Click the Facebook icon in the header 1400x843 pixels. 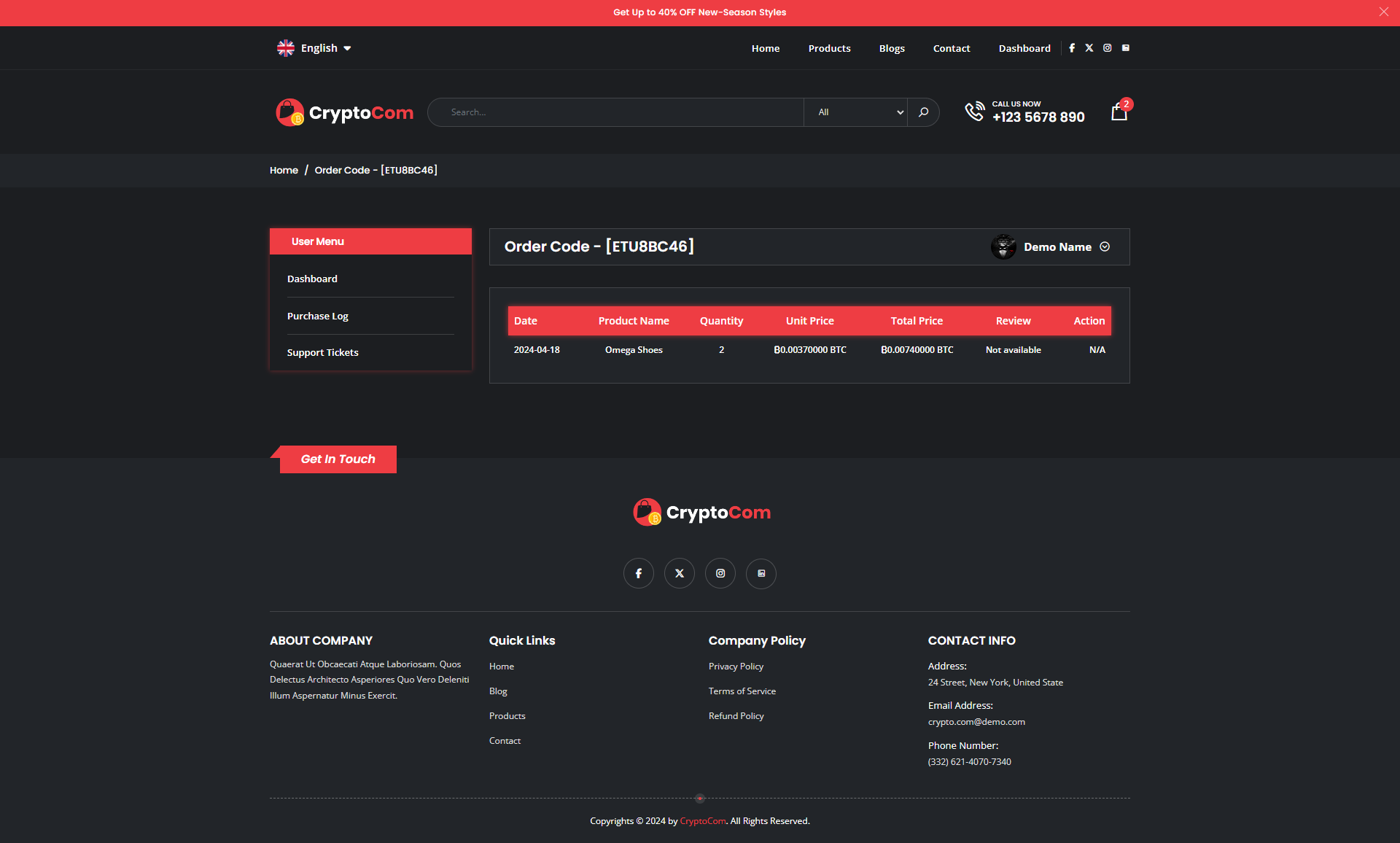coord(1072,48)
